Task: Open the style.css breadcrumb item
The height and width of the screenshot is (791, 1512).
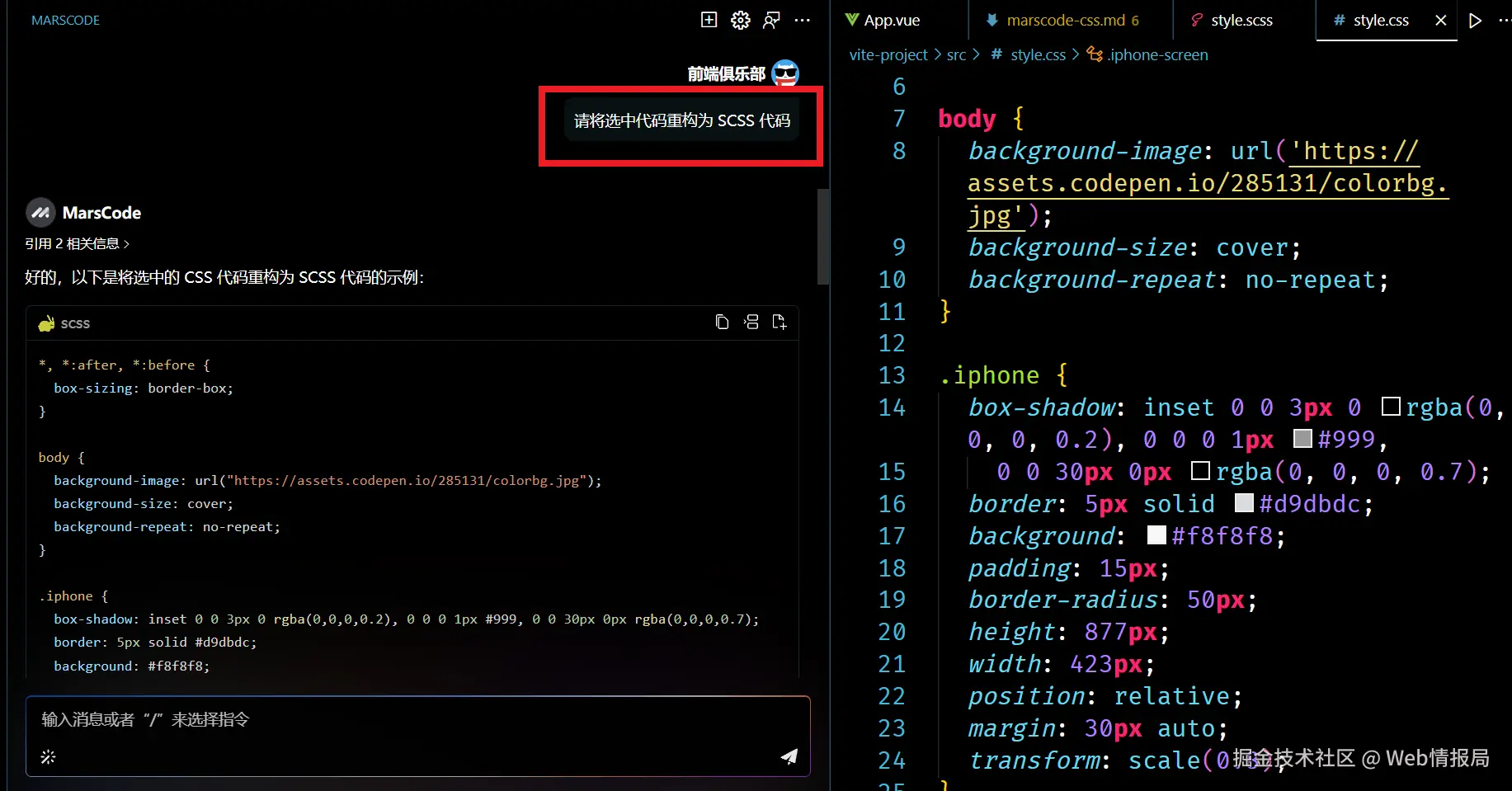Action: click(x=1029, y=55)
